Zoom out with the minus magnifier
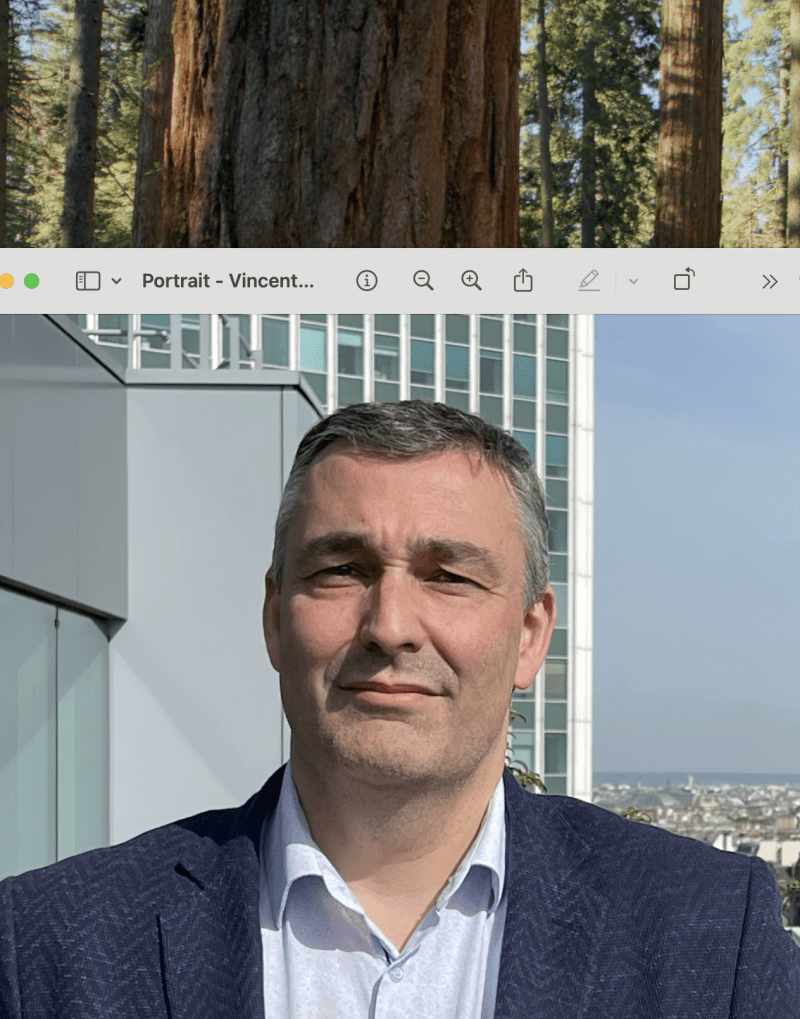This screenshot has height=1019, width=800. tap(423, 281)
